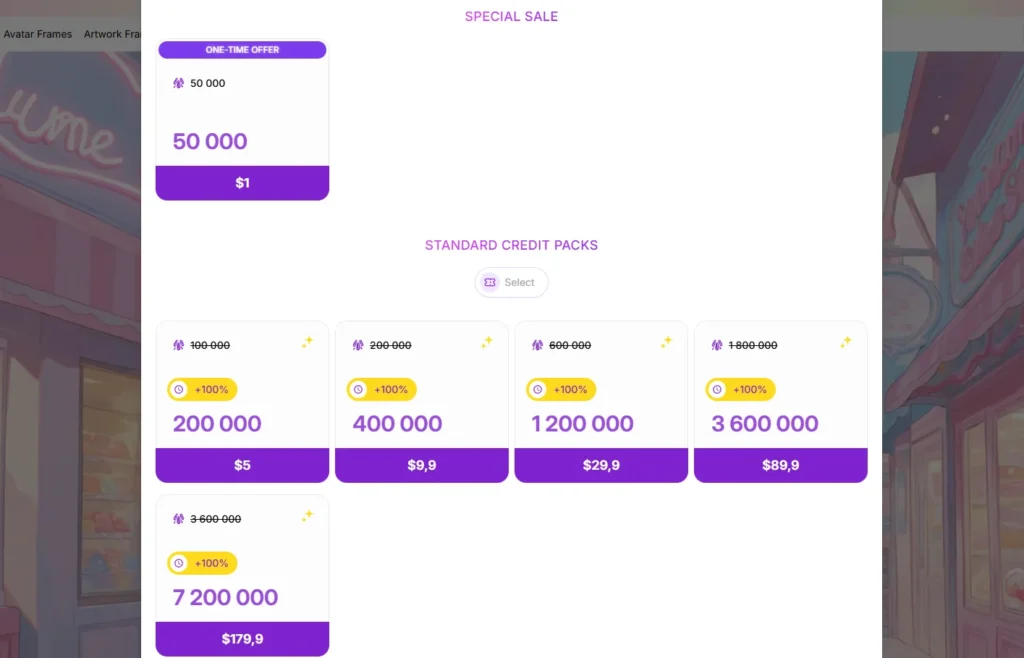Click the clock icon on the 3 600 000 pack badge
Viewport: 1024px width, 658px height.
(x=717, y=390)
